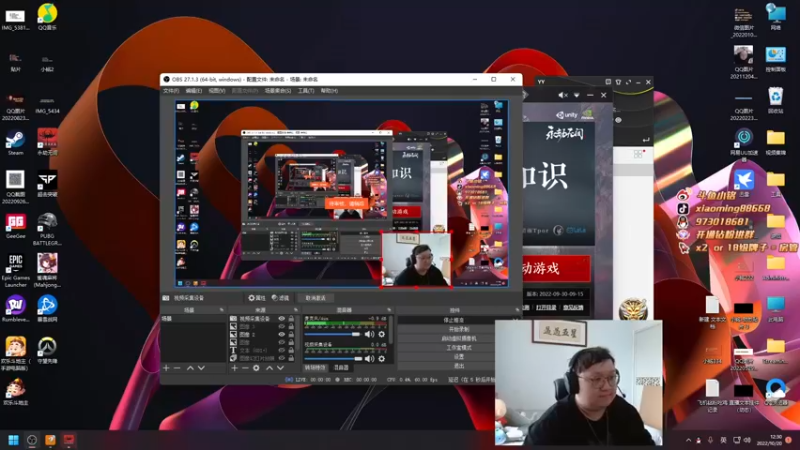Mute speaker icon in game launcher window

(563, 95)
